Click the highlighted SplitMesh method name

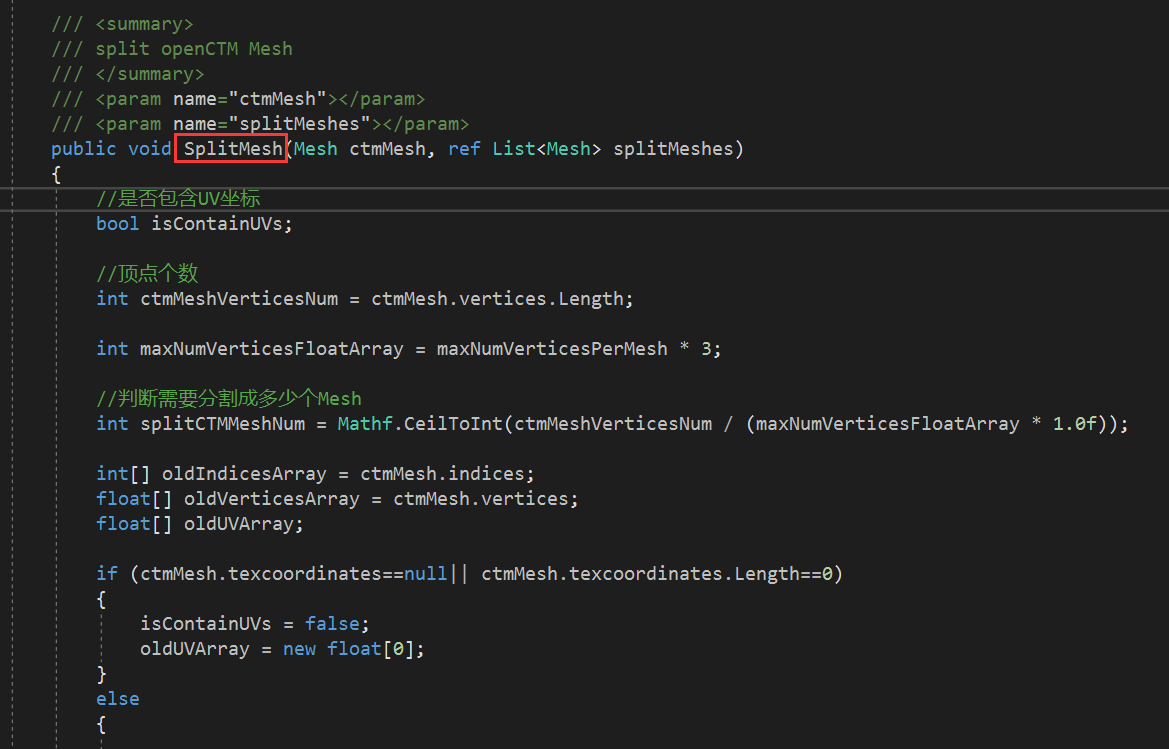[x=230, y=148]
